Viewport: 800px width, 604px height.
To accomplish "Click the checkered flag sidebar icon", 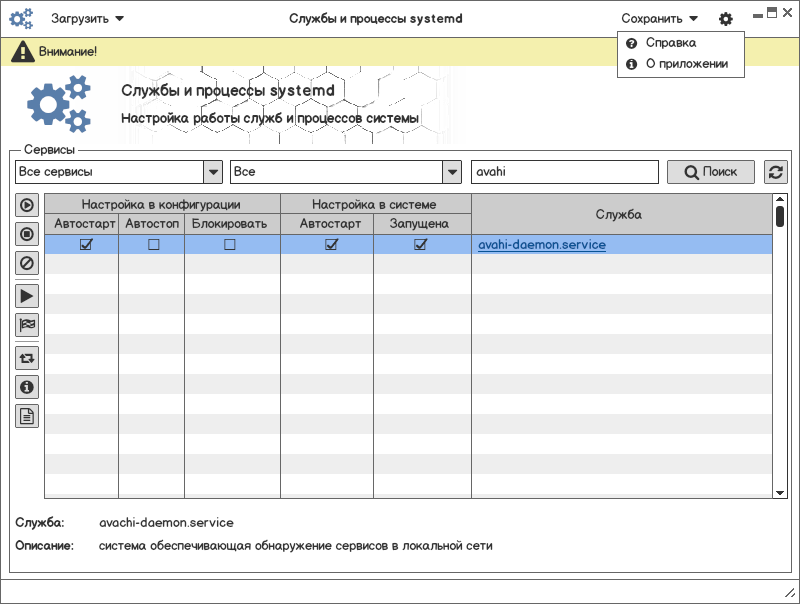I will (27, 325).
